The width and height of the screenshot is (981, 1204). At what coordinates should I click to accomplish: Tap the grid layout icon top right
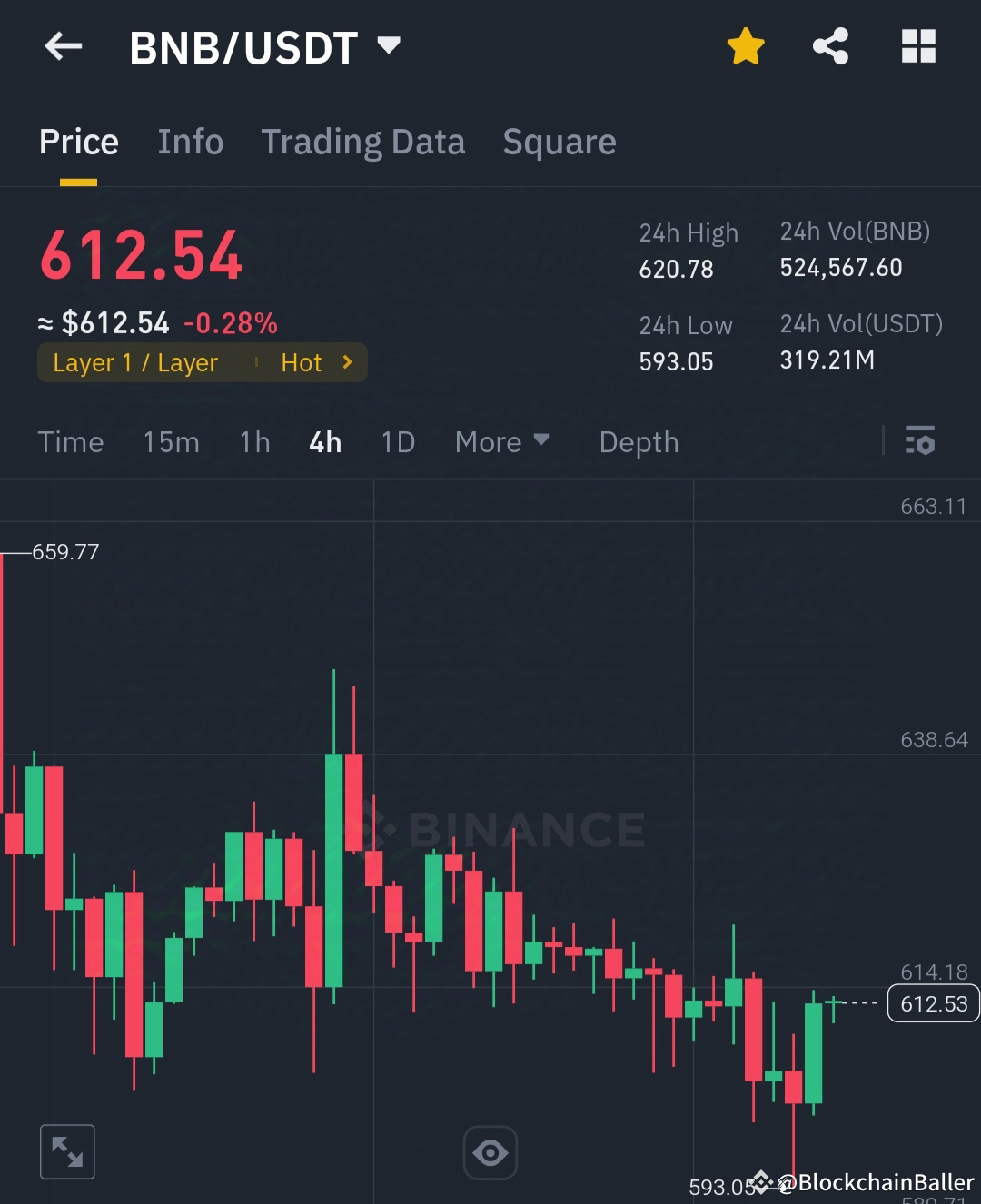917,47
